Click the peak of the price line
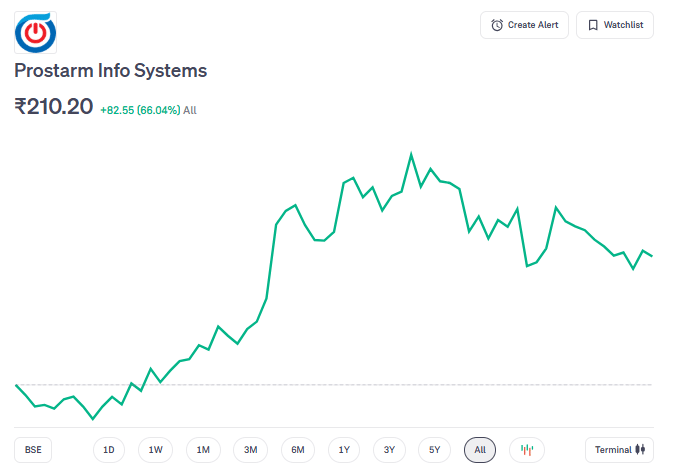Image resolution: width=674 pixels, height=472 pixels. [411, 153]
